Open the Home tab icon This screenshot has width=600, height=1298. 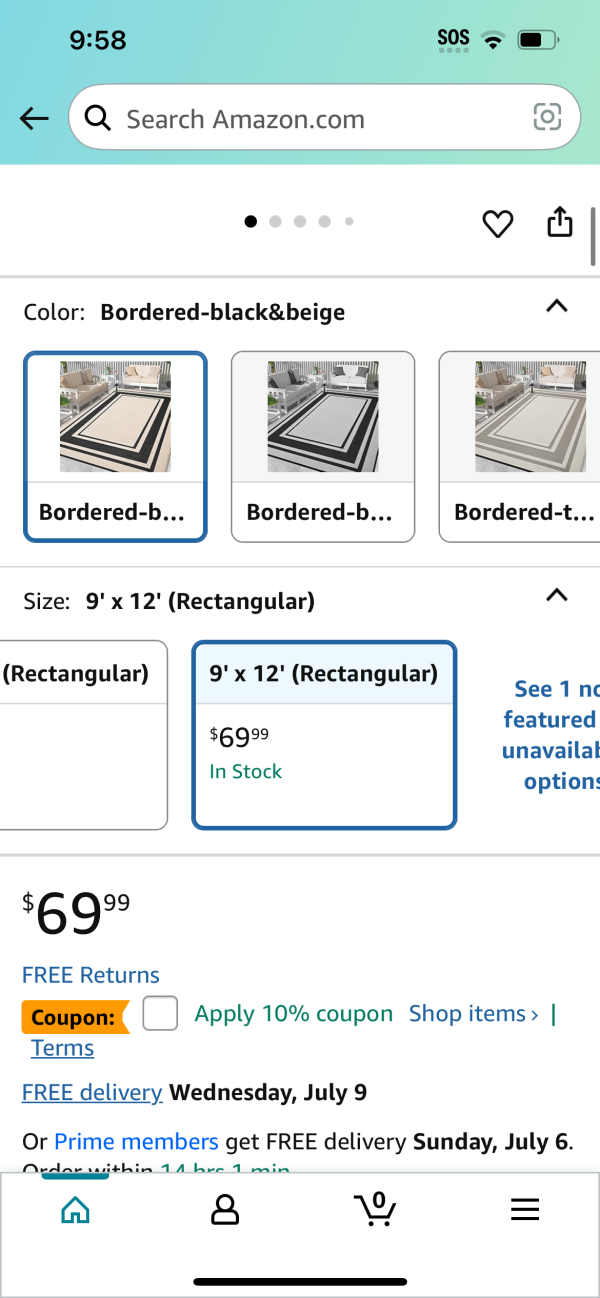point(75,1210)
